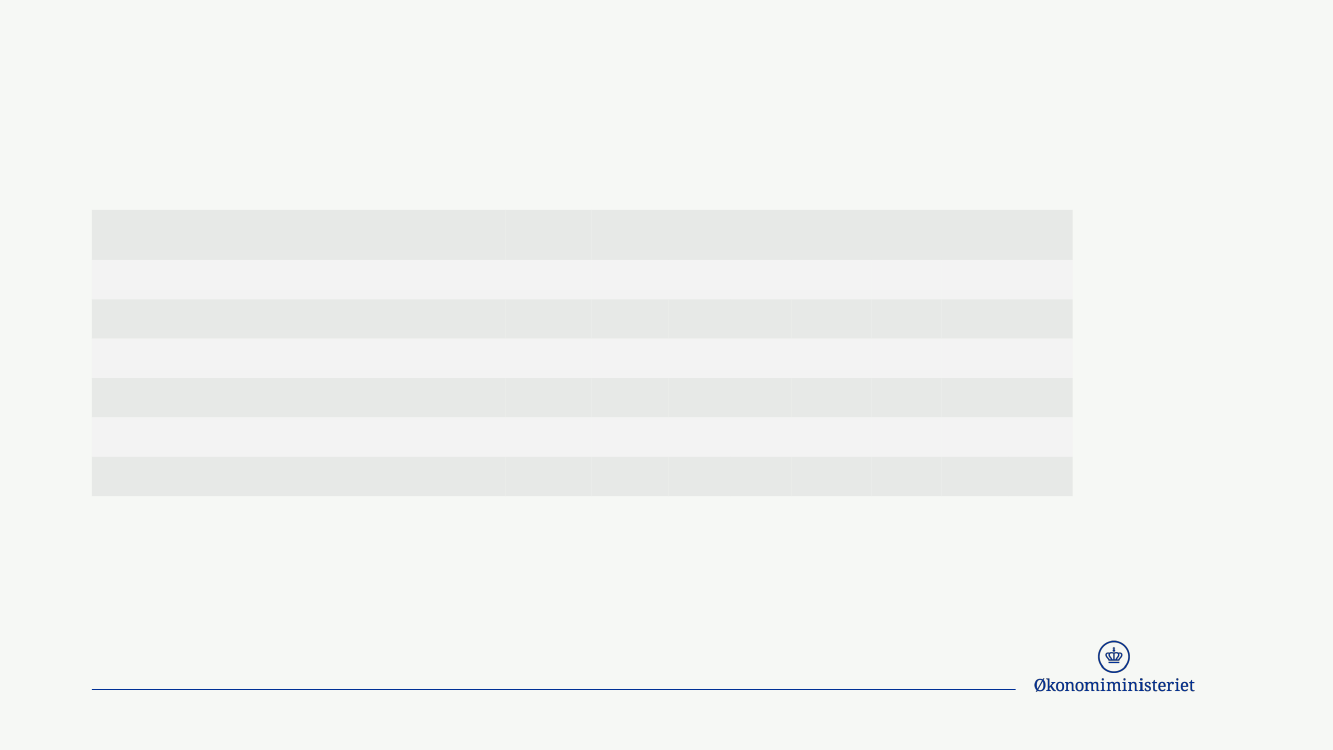This screenshot has width=1333, height=750.
Task: Select second column cell in bottom row
Action: point(548,476)
